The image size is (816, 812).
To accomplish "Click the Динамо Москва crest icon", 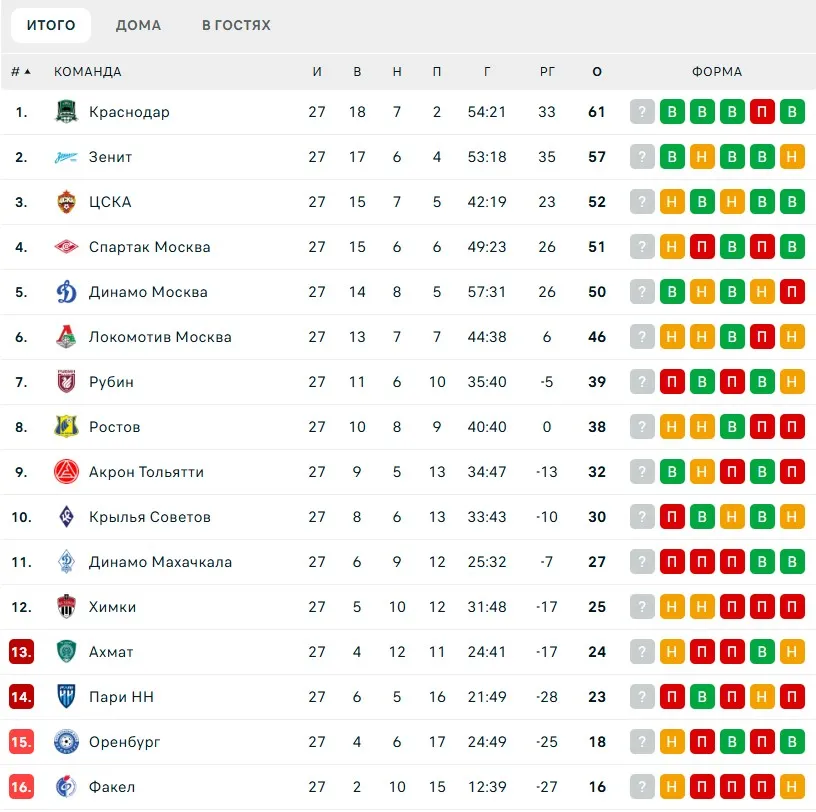I will coord(66,292).
